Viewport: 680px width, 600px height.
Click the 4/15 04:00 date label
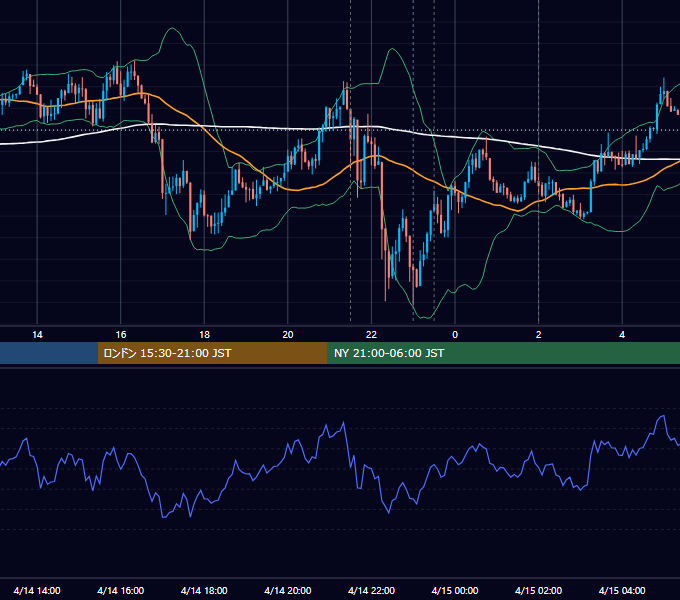point(622,590)
